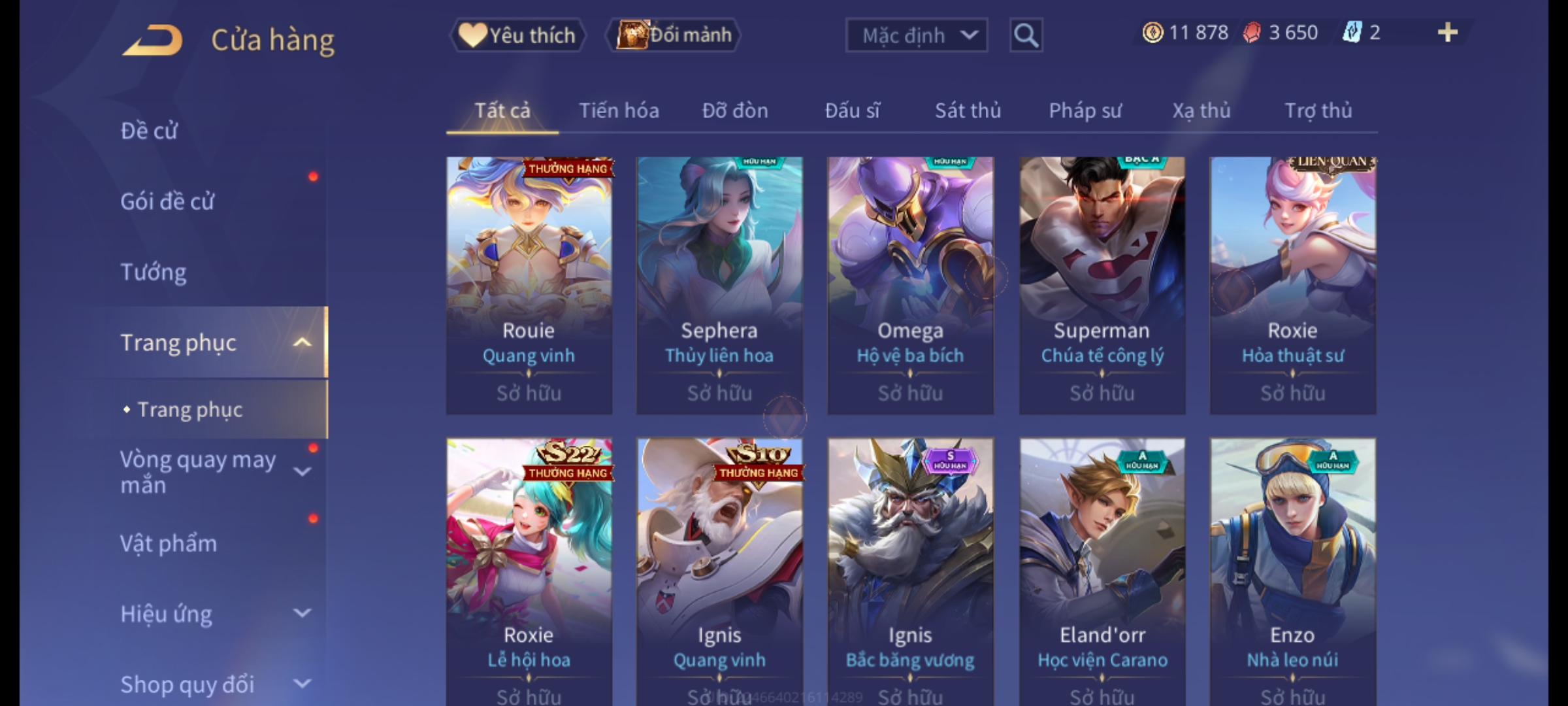This screenshot has width=1568, height=706.
Task: Open the Mặc định sort dropdown
Action: [917, 35]
